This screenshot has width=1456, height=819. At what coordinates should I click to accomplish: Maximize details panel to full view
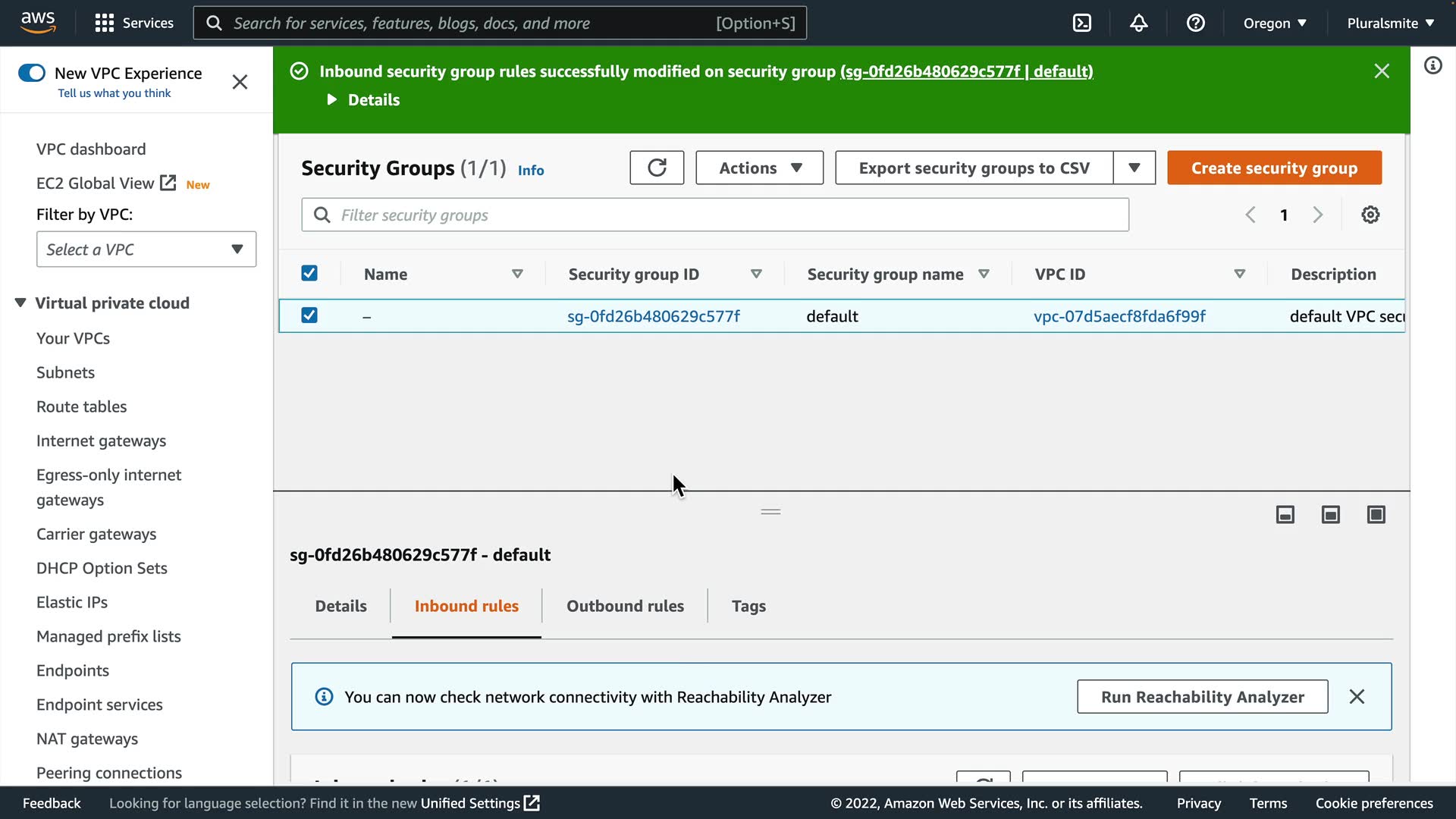[x=1376, y=515]
